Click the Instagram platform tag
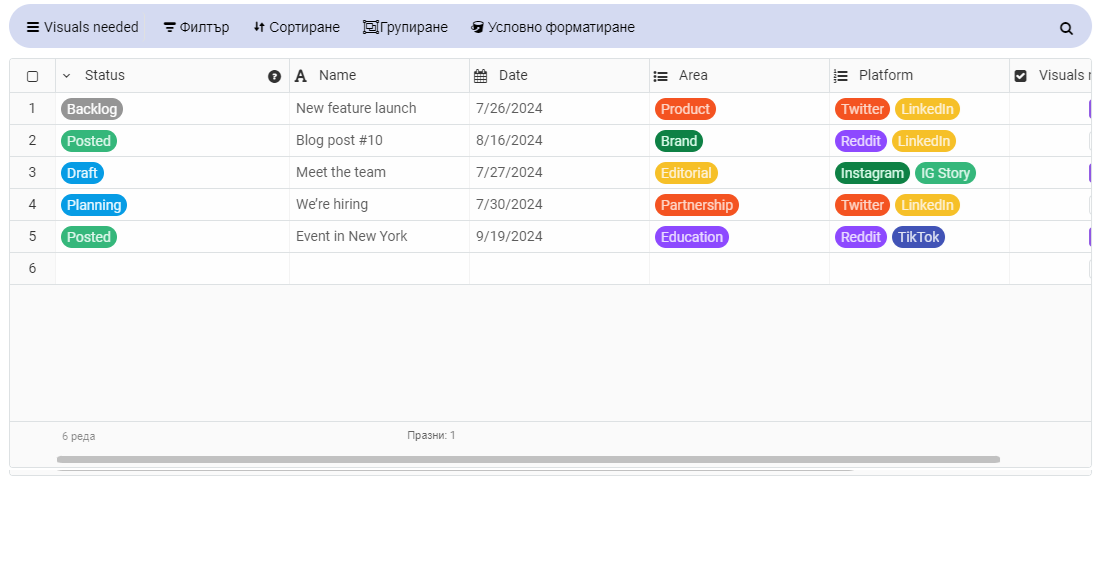Viewport: 1102px width, 565px height. (872, 173)
